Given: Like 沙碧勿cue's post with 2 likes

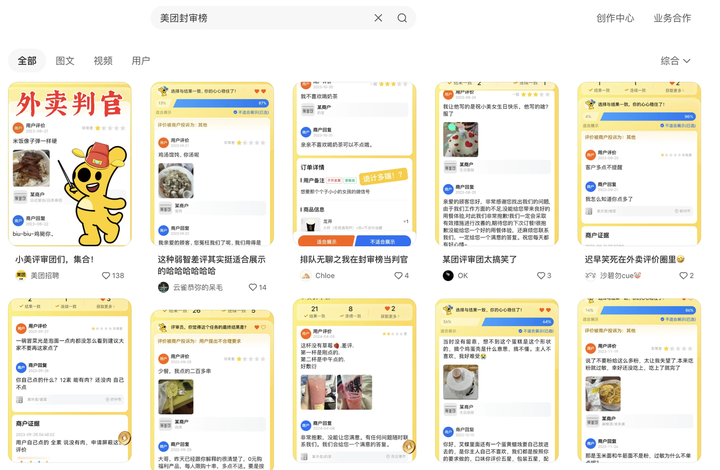Looking at the screenshot, I should (686, 275).
